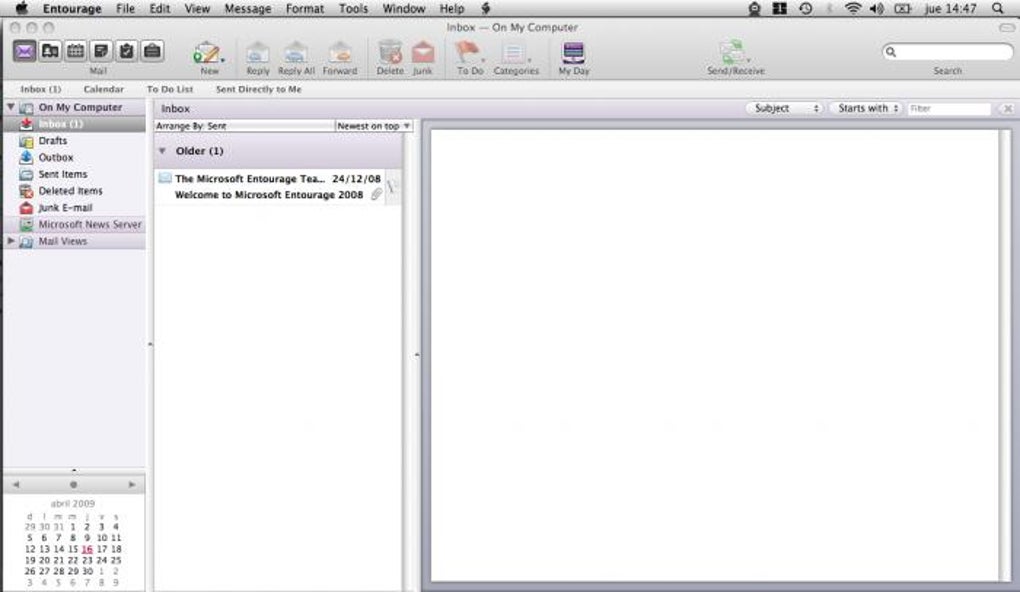The image size is (1020, 592).
Task: Open the AppleScript menu icon
Action: coord(485,8)
